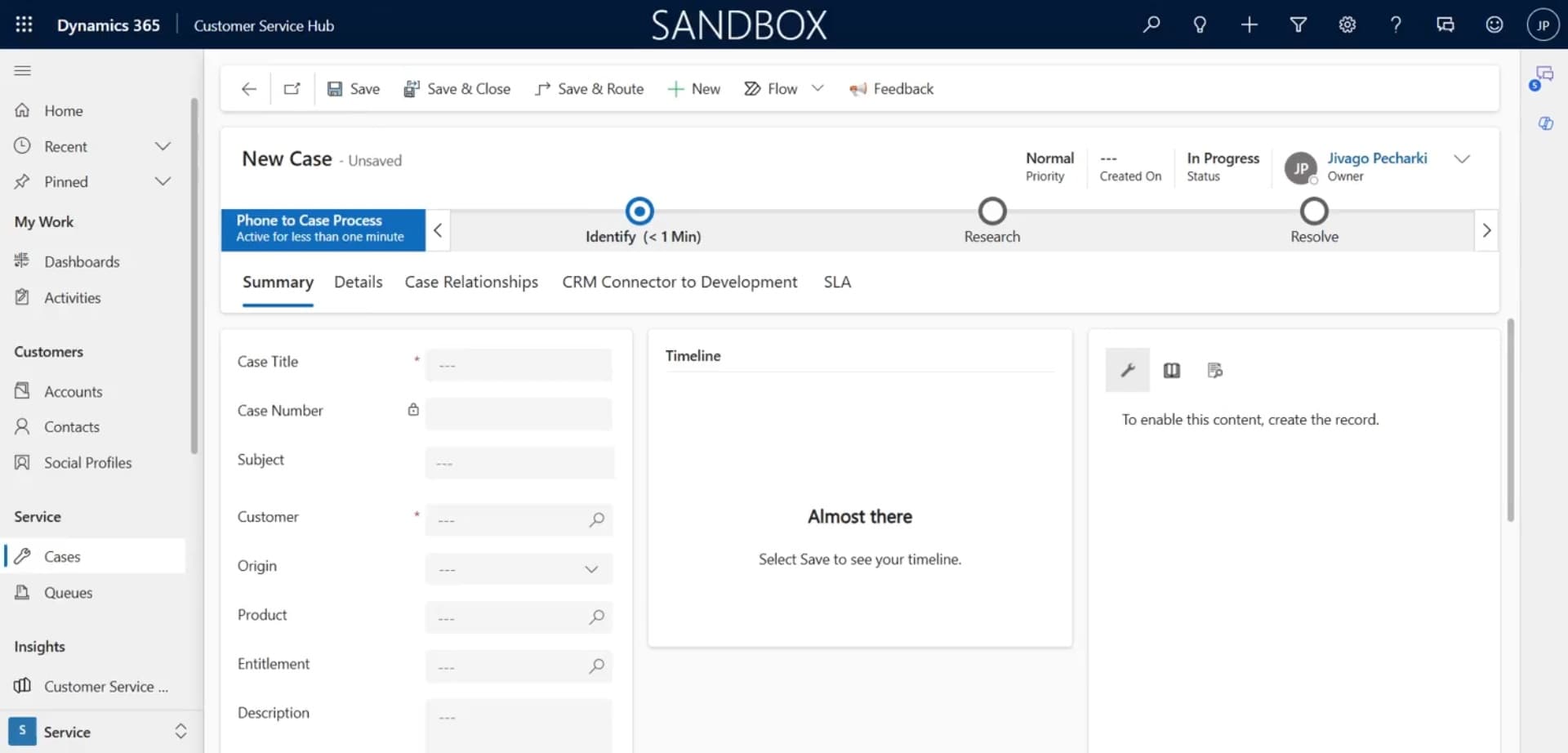Open the knowledge book icon in side panel
This screenshot has width=1568, height=753.
point(1172,370)
